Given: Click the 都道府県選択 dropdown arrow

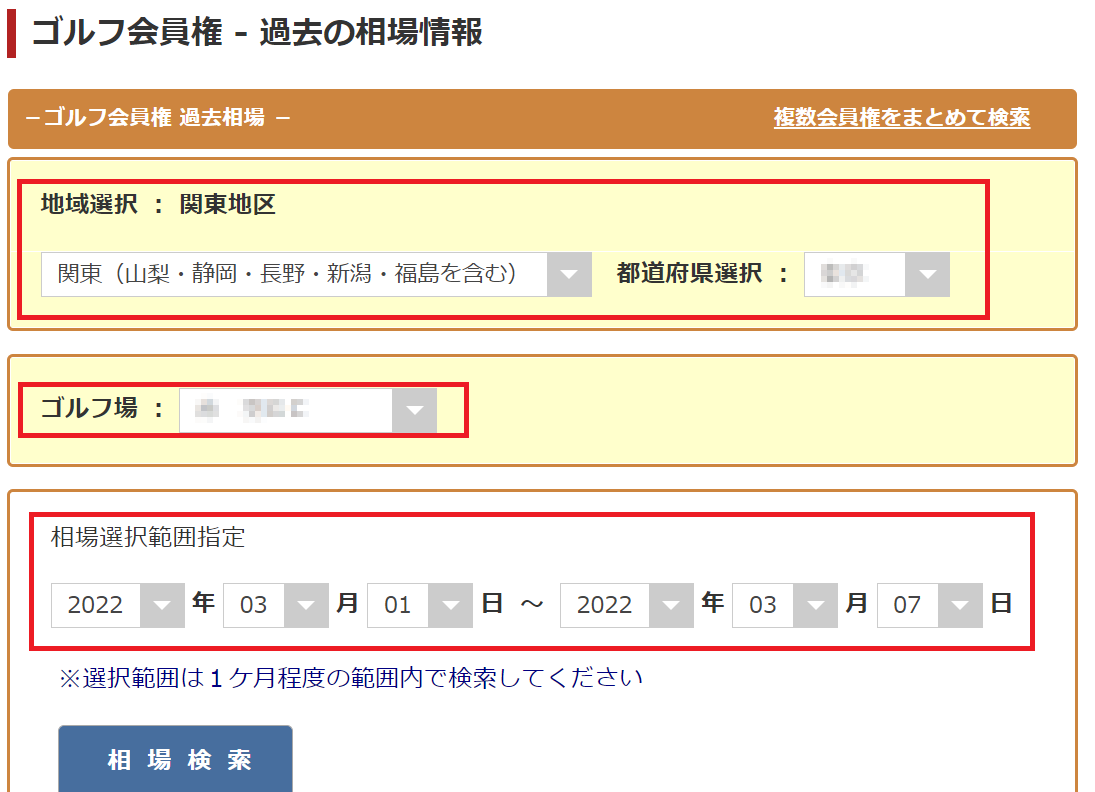Looking at the screenshot, I should coord(929,274).
